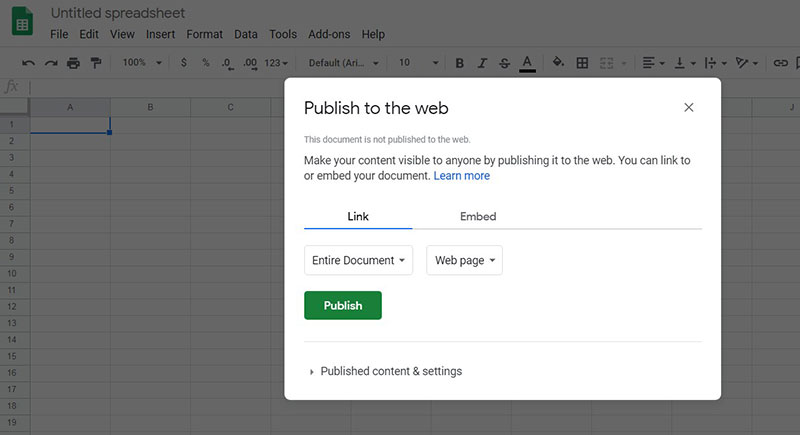Open the text color picker
The width and height of the screenshot is (800, 435).
pyautogui.click(x=527, y=63)
